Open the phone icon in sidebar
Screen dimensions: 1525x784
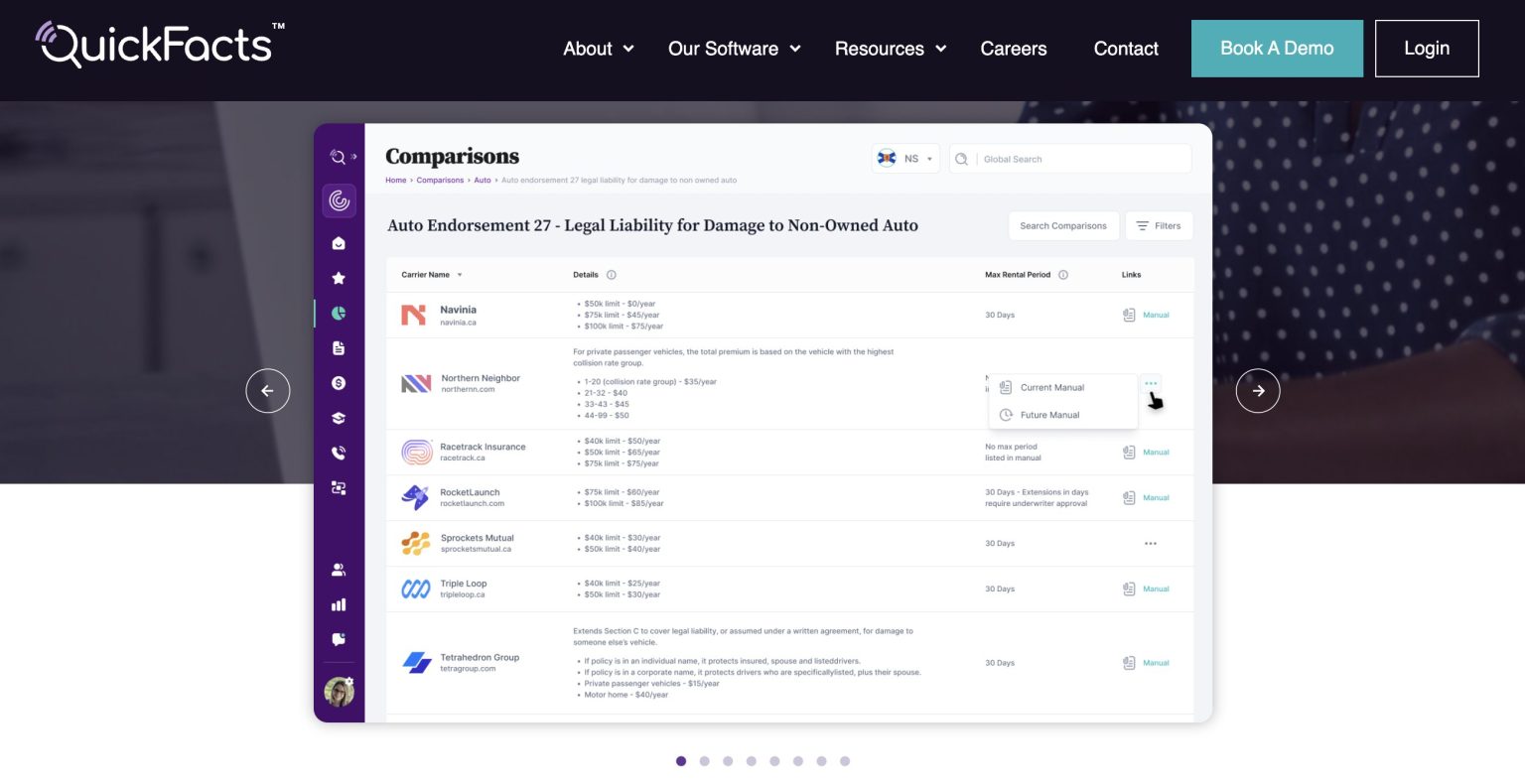coord(339,453)
